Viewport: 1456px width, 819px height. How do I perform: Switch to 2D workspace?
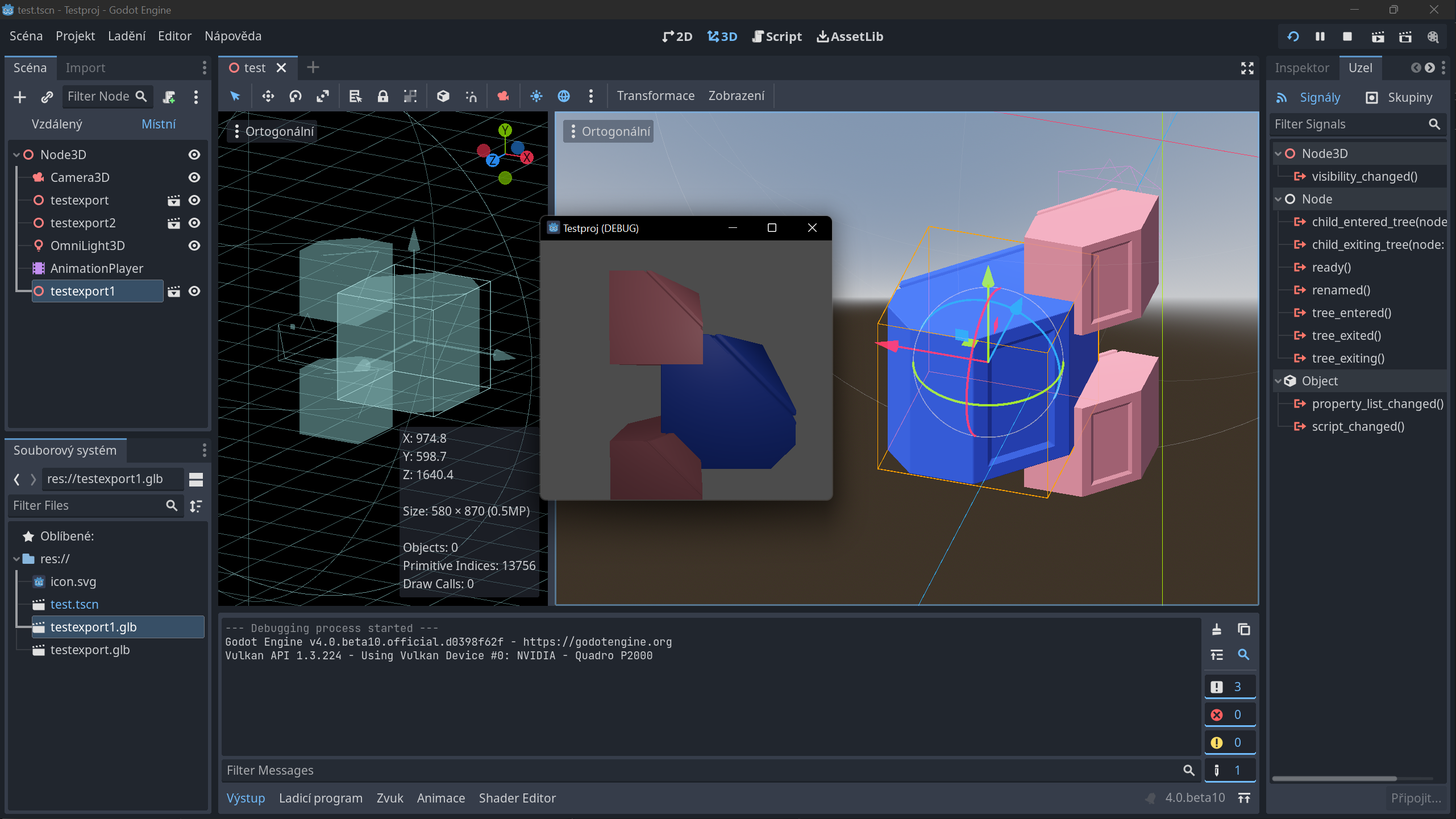[x=677, y=37]
